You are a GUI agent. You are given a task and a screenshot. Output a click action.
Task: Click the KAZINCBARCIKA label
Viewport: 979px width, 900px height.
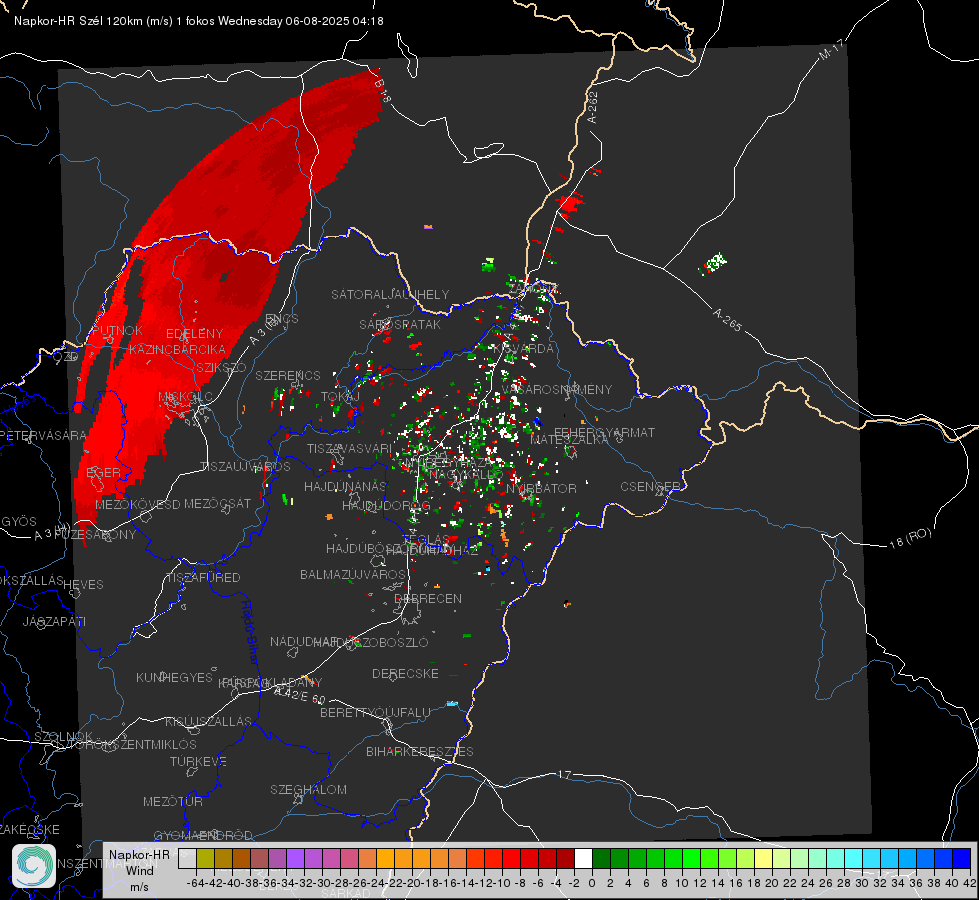[177, 349]
